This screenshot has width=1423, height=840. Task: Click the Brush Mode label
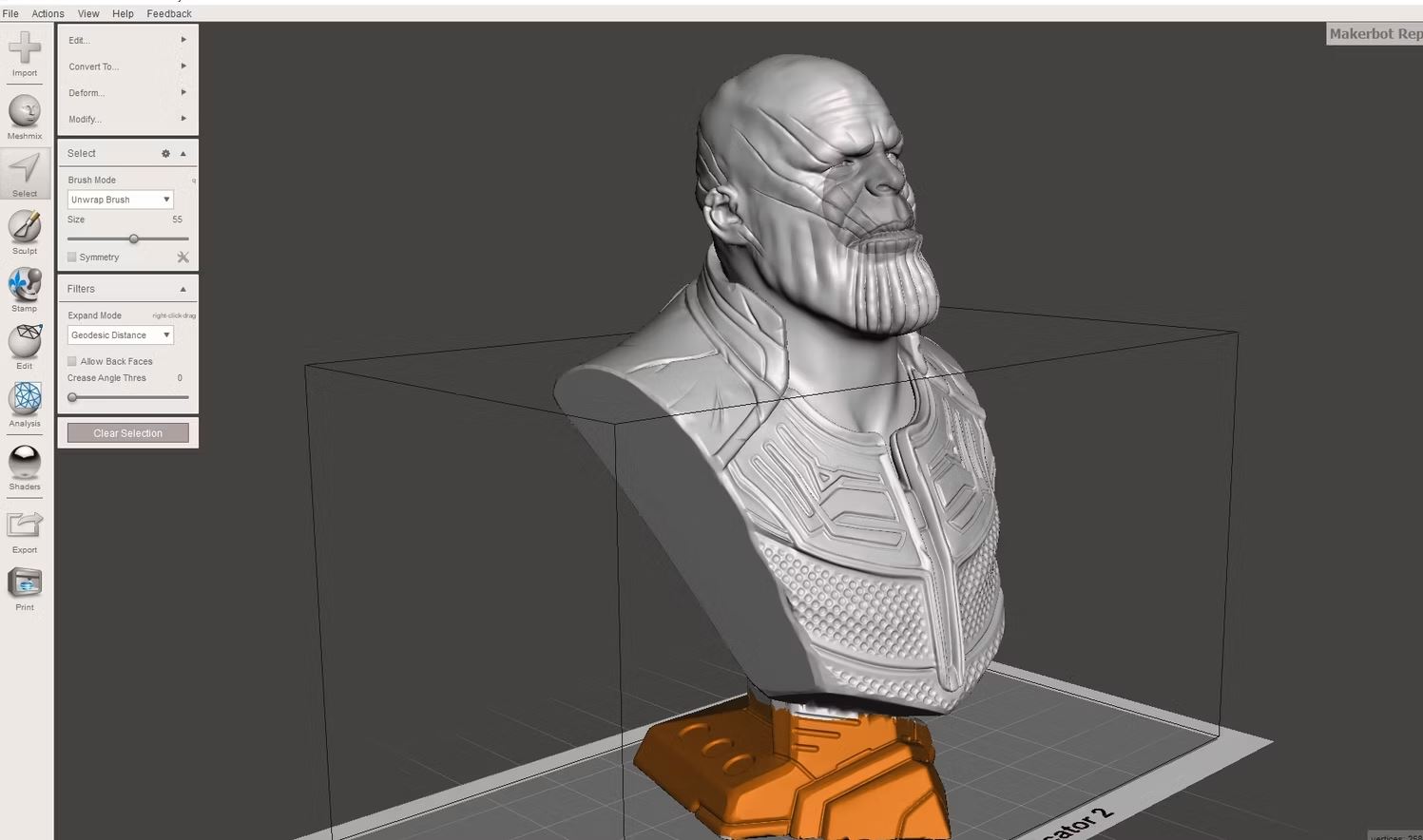pos(92,180)
